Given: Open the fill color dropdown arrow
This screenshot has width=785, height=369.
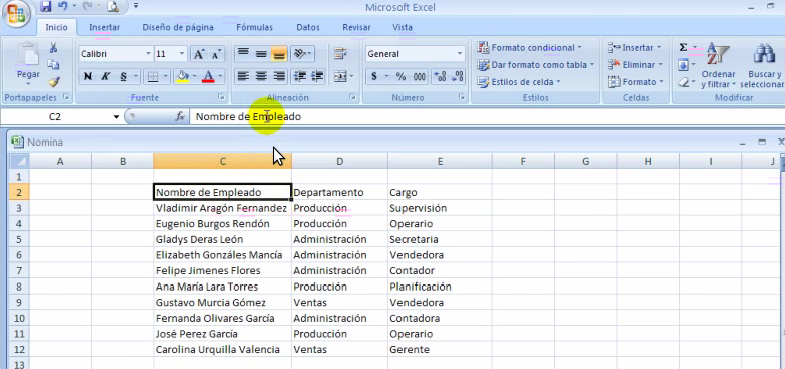Looking at the screenshot, I should (x=194, y=77).
